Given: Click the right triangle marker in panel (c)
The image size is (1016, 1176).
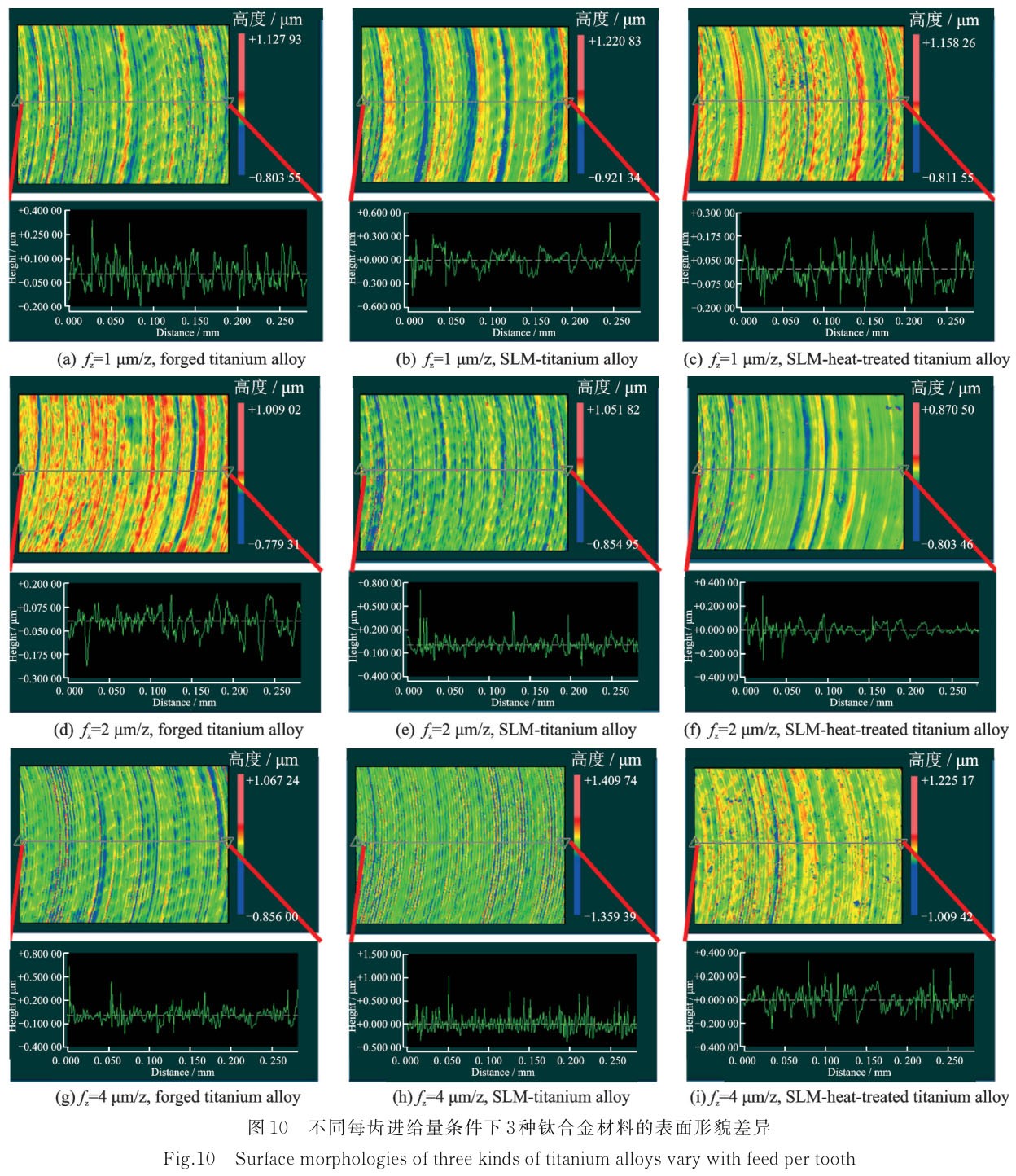Looking at the screenshot, I should tap(900, 102).
